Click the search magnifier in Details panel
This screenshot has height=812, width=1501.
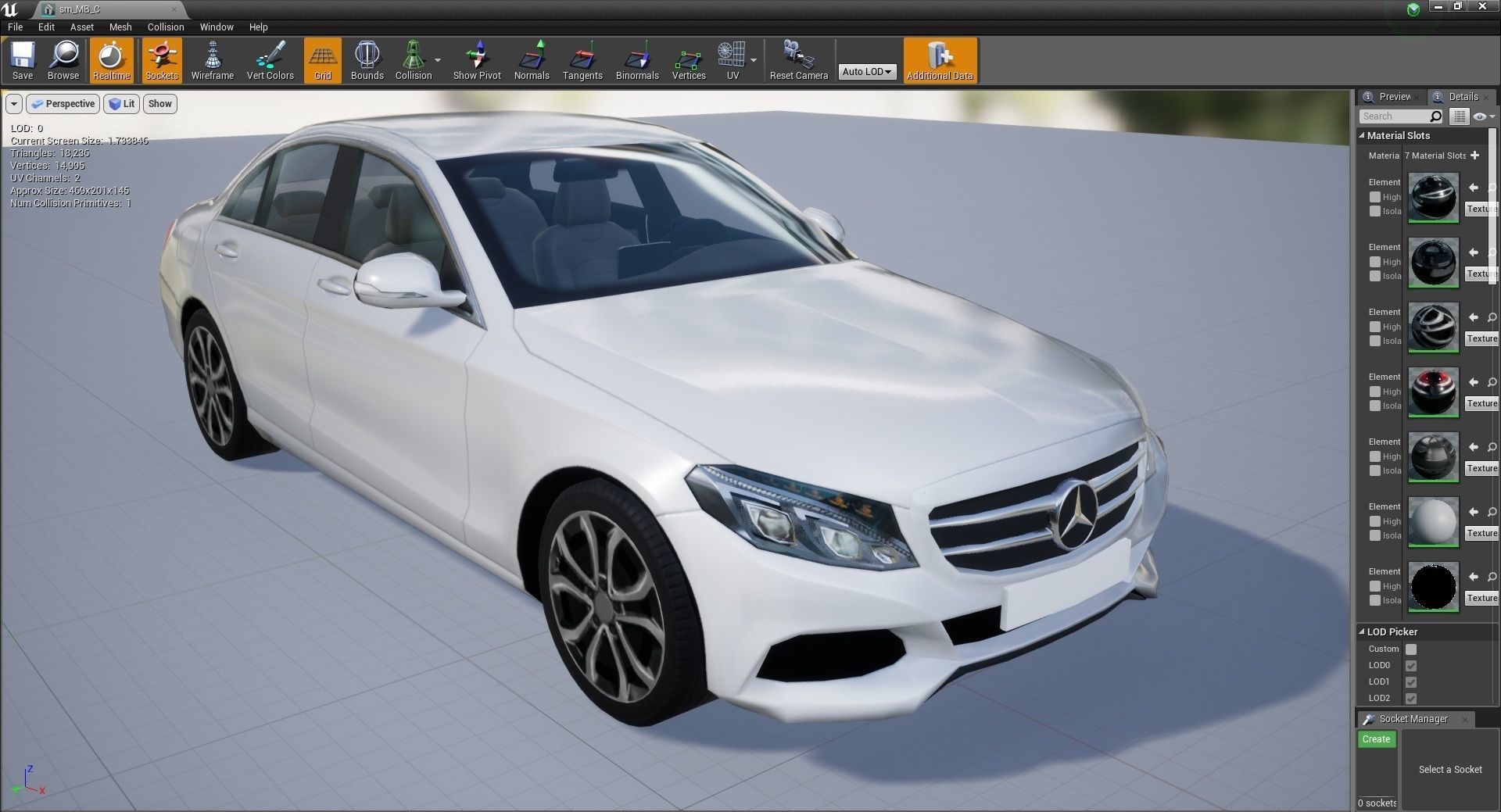coord(1435,116)
